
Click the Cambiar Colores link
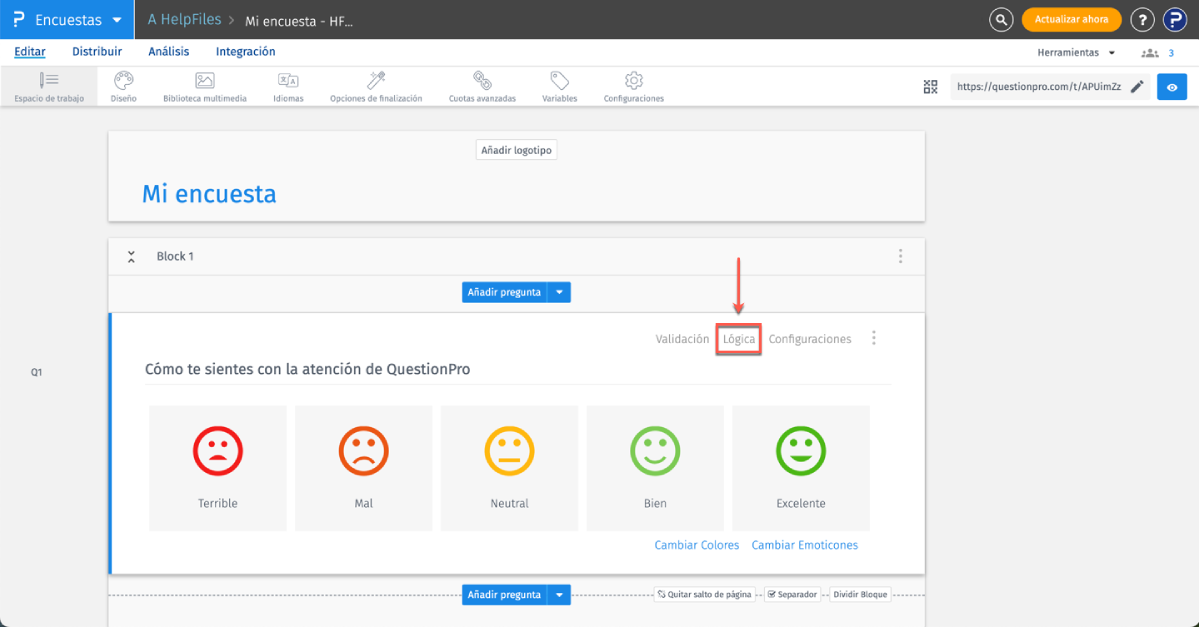click(696, 545)
